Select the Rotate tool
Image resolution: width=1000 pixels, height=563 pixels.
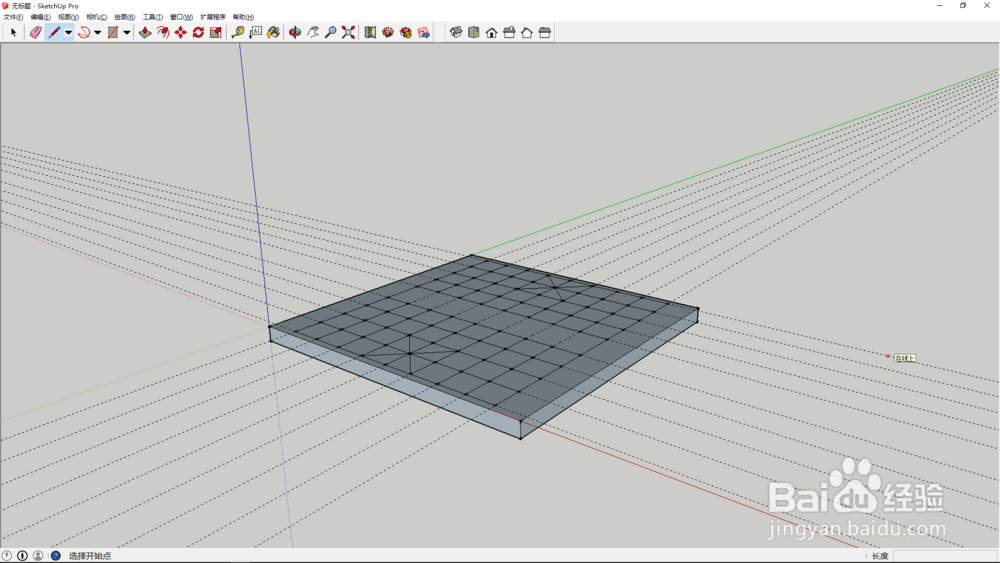point(198,33)
